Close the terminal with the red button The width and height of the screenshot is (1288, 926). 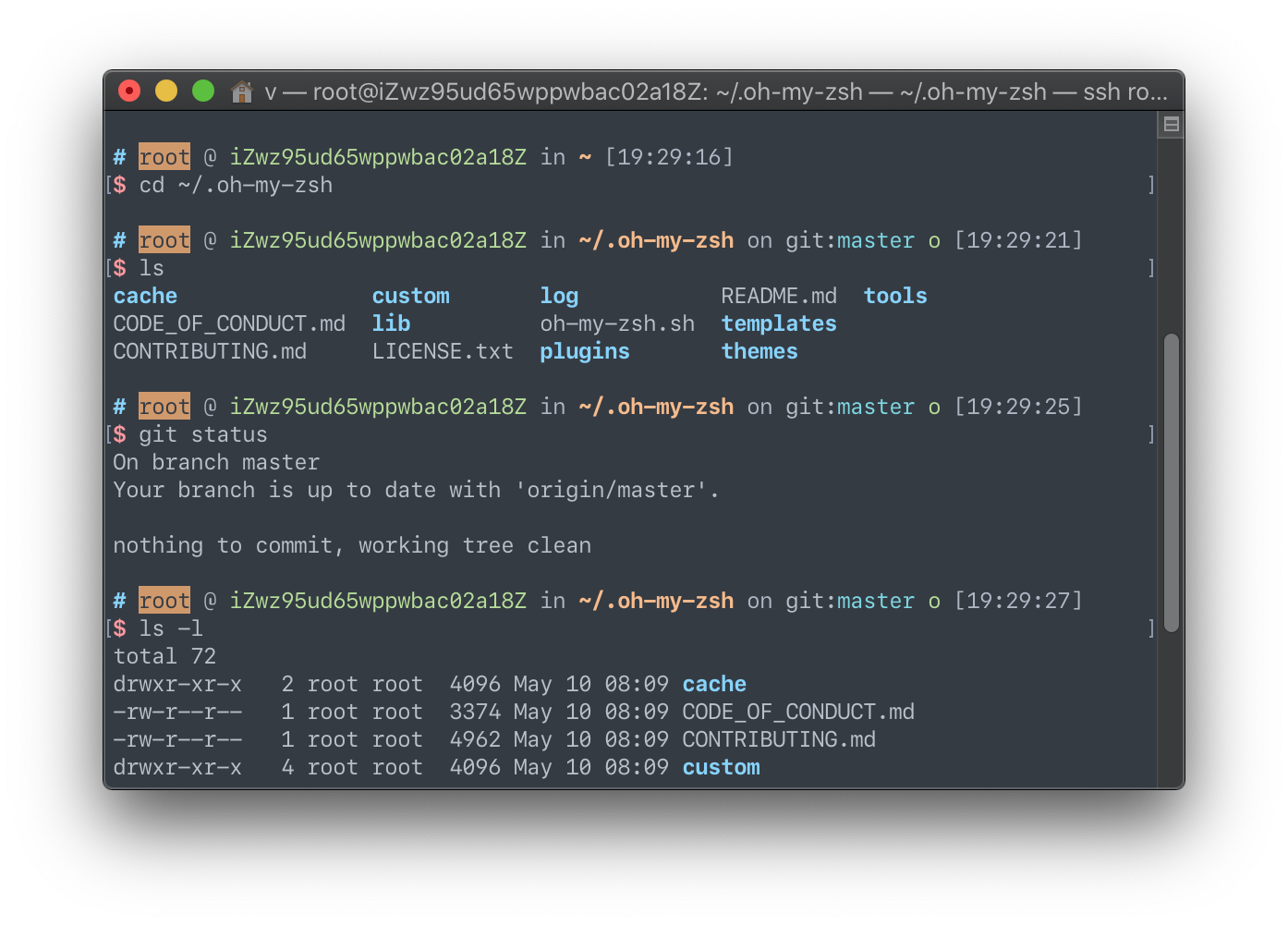pos(129,91)
